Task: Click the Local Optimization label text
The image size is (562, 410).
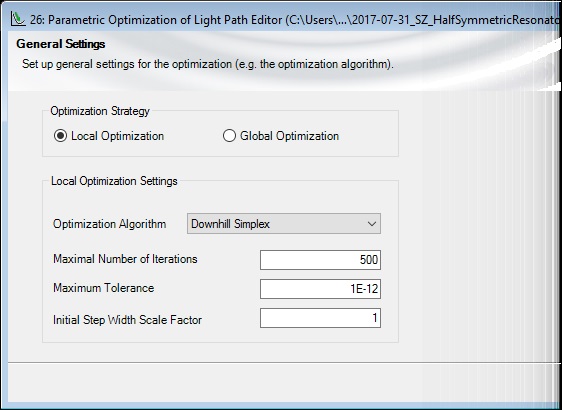Action: coord(117,136)
